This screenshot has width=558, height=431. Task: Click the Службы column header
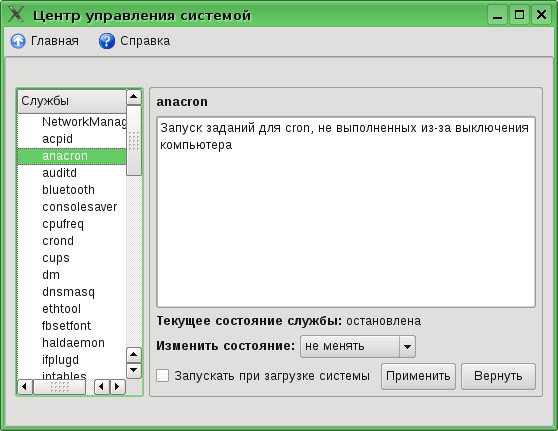click(72, 101)
